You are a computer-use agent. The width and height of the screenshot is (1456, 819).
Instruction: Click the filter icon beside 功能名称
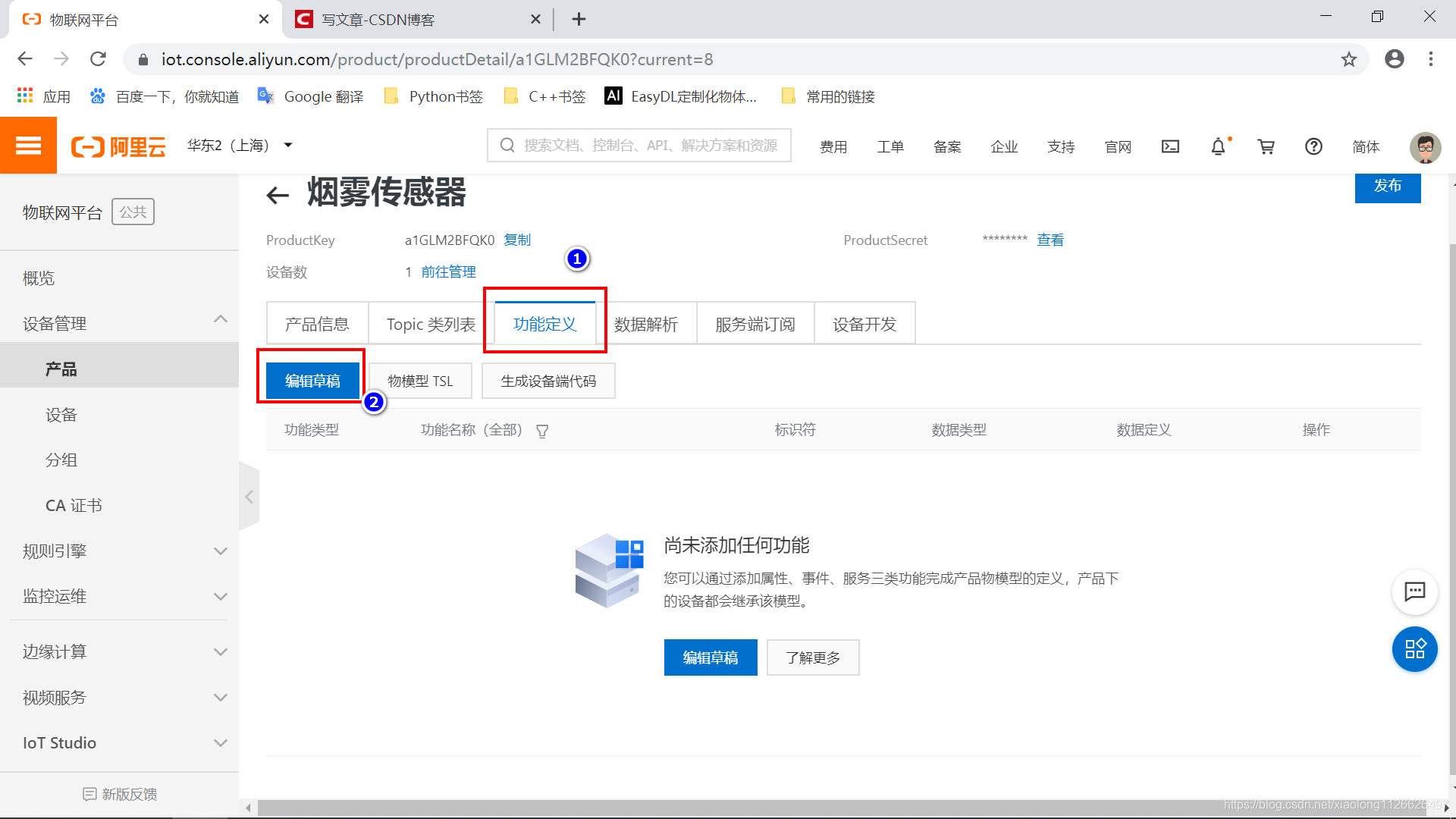542,431
